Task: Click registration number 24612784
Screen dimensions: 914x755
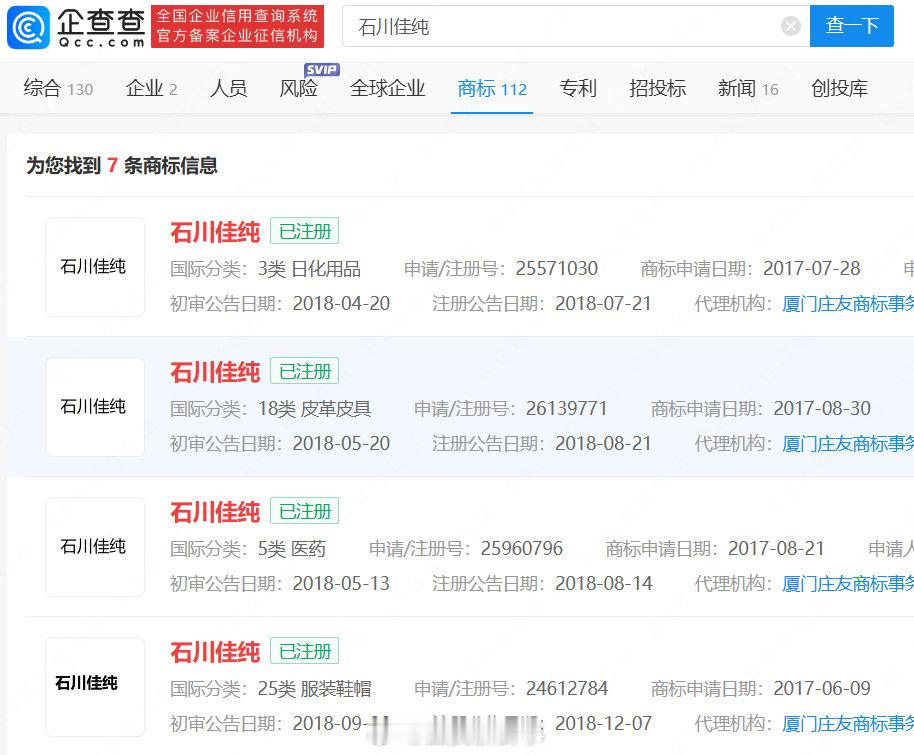Action: (x=567, y=688)
